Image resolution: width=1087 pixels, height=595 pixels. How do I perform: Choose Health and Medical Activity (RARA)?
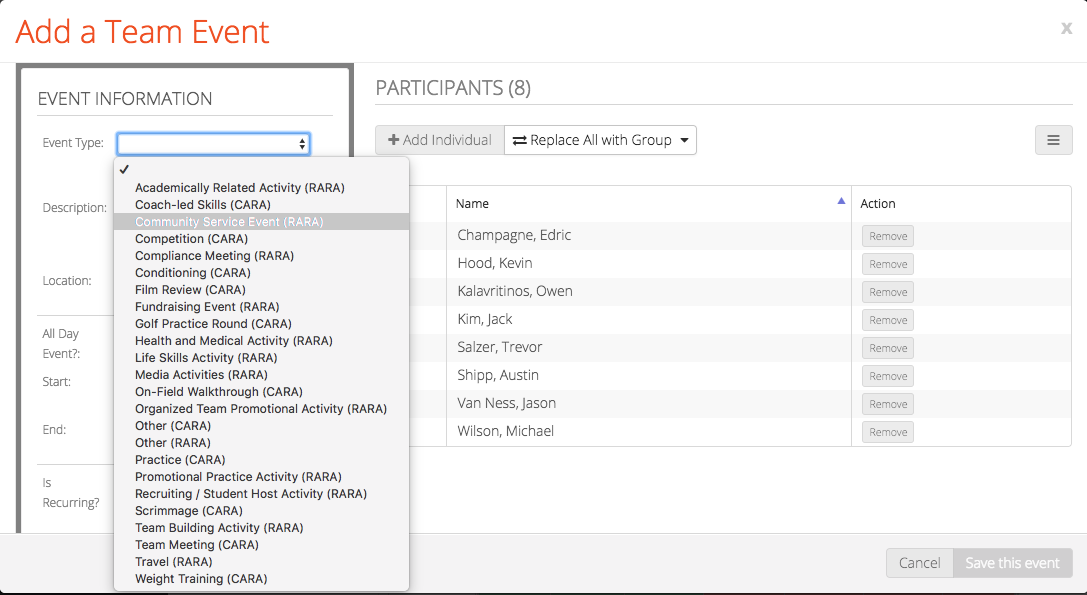[261, 340]
